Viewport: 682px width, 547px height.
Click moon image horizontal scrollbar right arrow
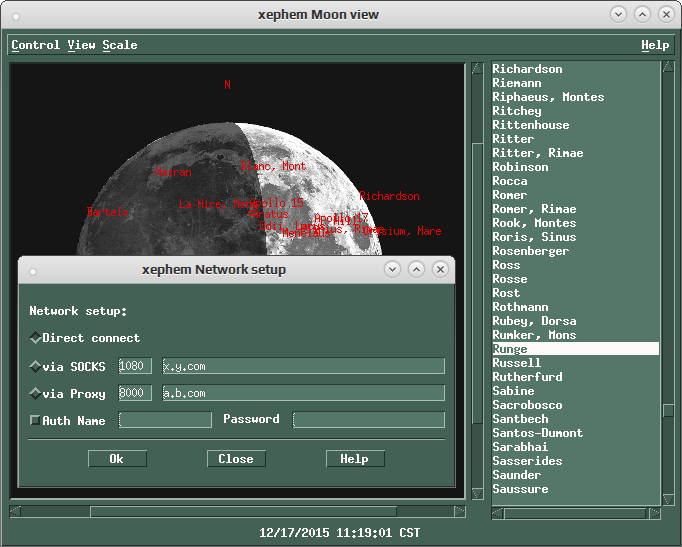pos(460,511)
